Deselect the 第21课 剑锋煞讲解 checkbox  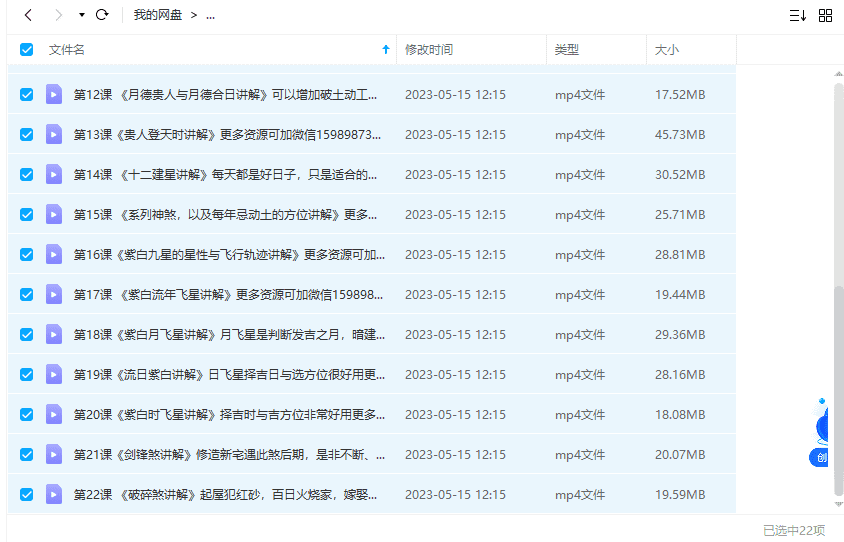click(x=27, y=454)
